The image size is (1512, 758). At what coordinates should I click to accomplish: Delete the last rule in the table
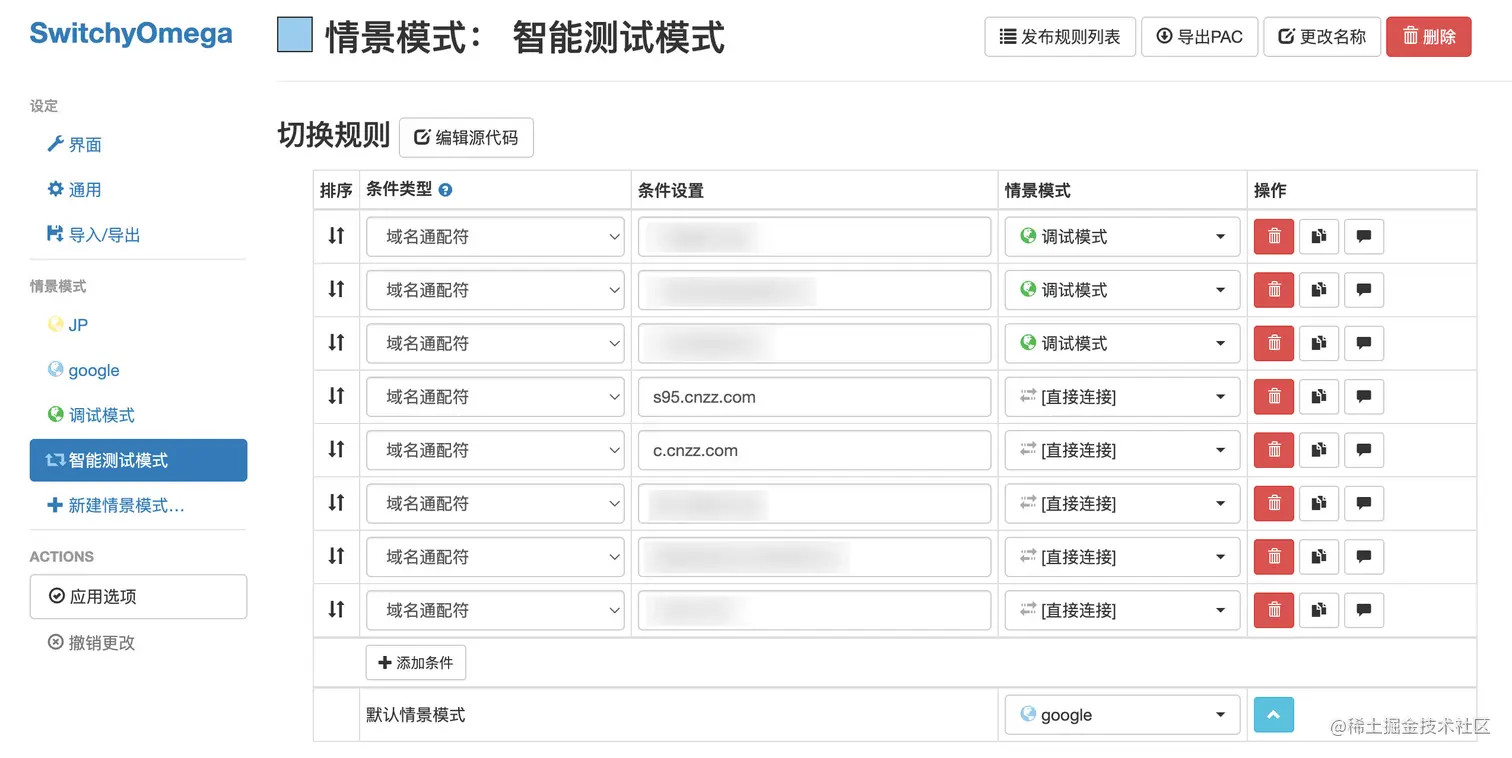[1274, 610]
